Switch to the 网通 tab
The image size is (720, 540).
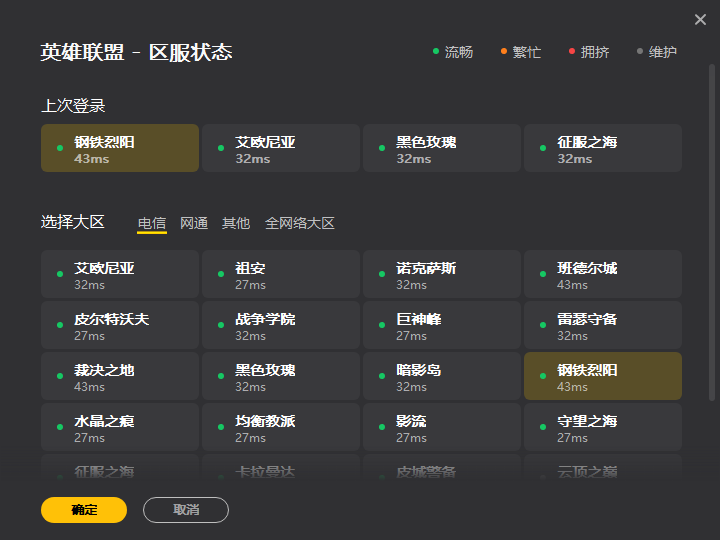click(x=194, y=223)
